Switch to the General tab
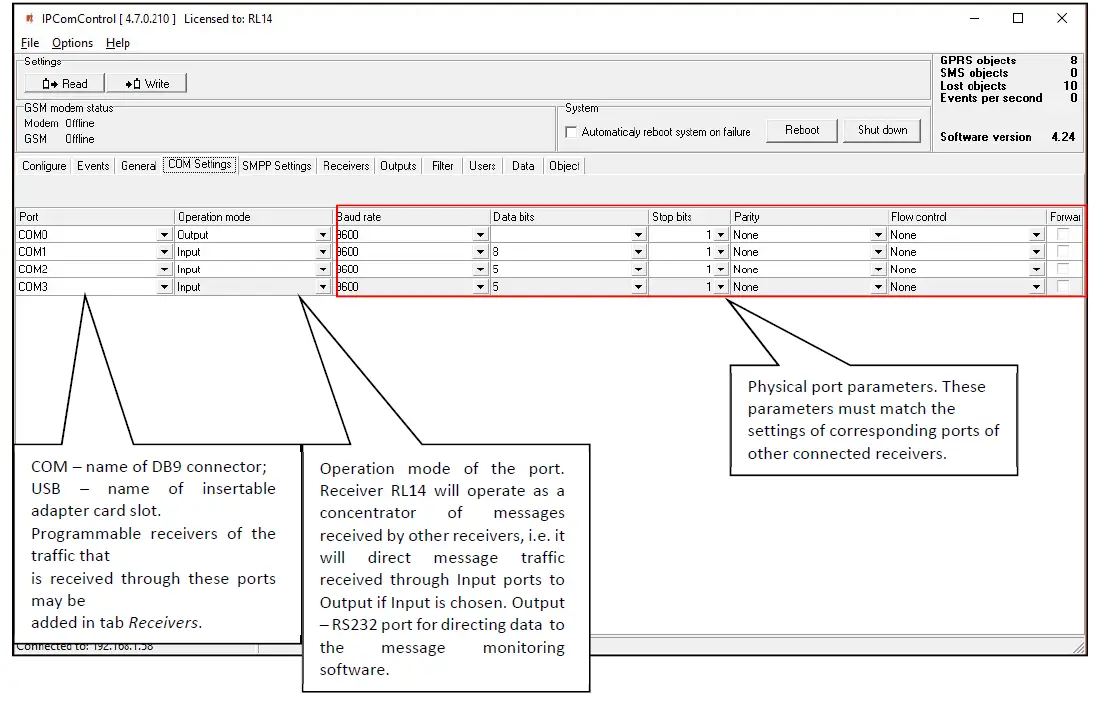The width and height of the screenshot is (1098, 712). tap(138, 166)
